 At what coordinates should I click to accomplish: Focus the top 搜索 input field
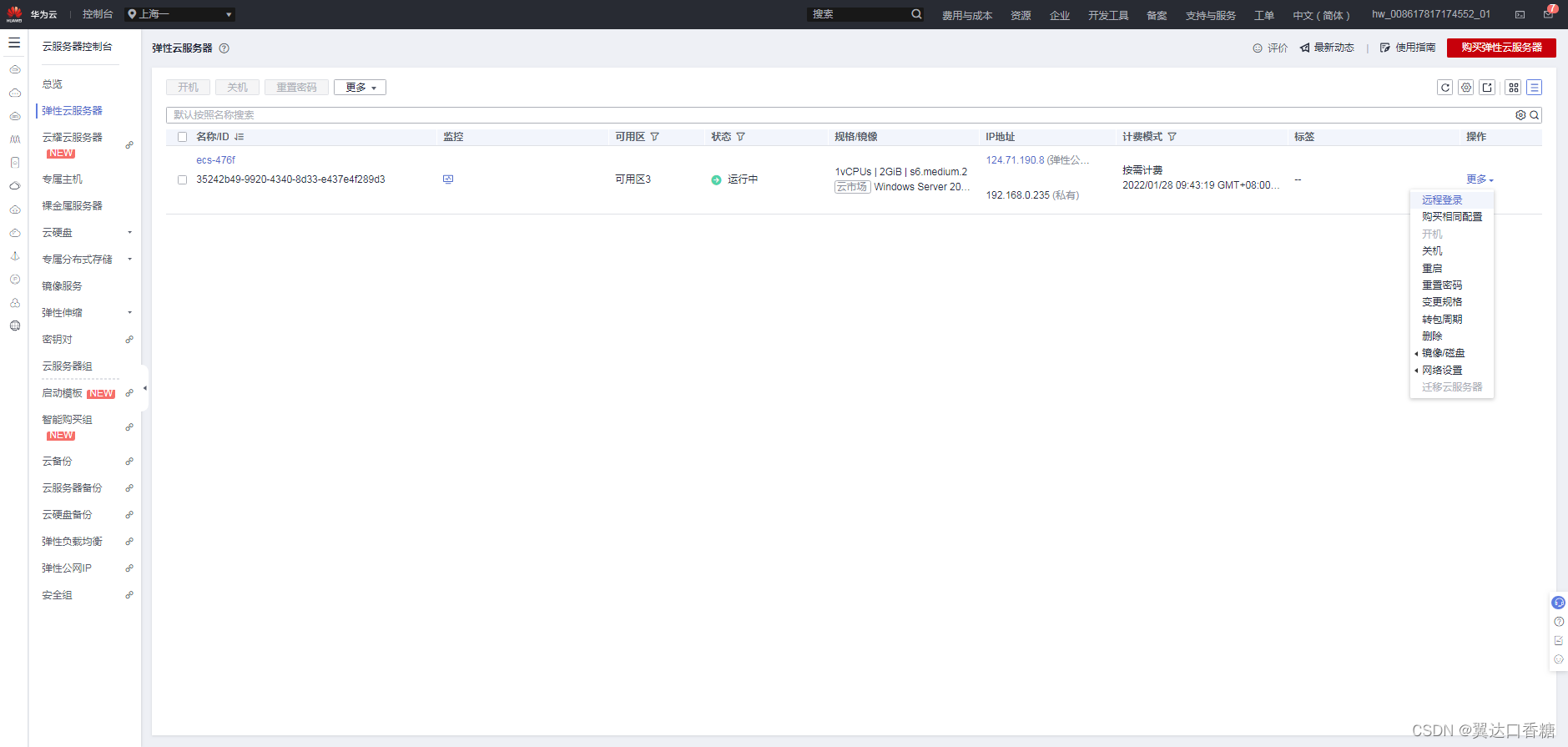click(x=858, y=14)
